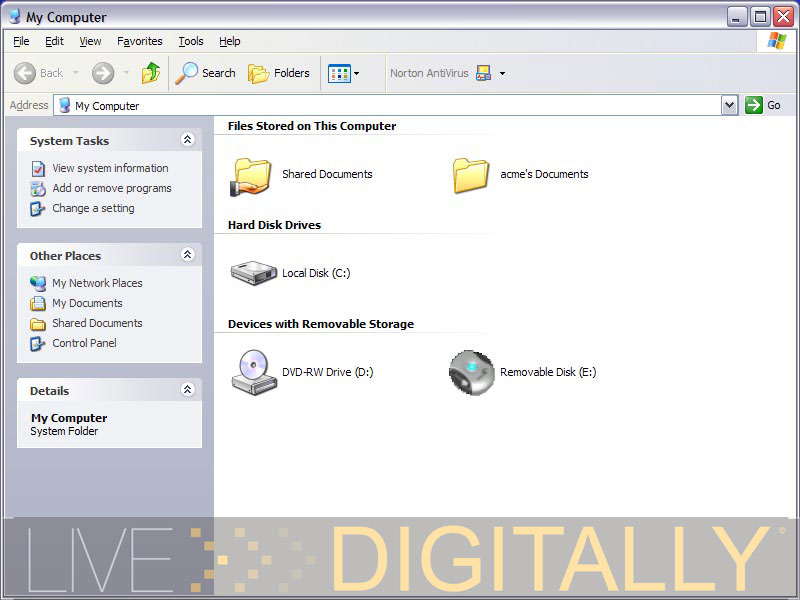Open the Control Panel link
Image resolution: width=800 pixels, height=600 pixels.
pyautogui.click(x=84, y=343)
